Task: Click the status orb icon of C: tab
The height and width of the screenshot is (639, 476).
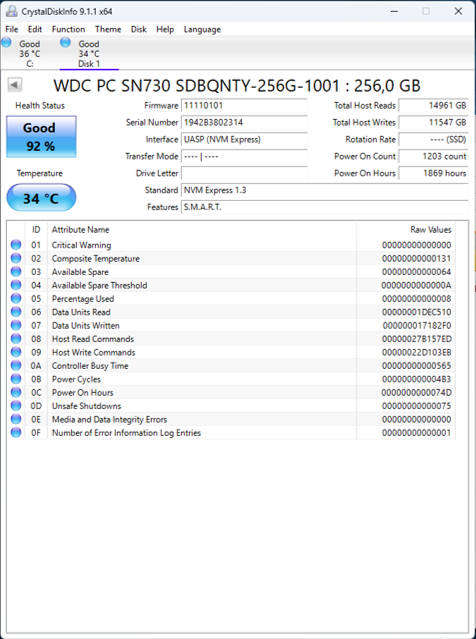Action: (6, 42)
